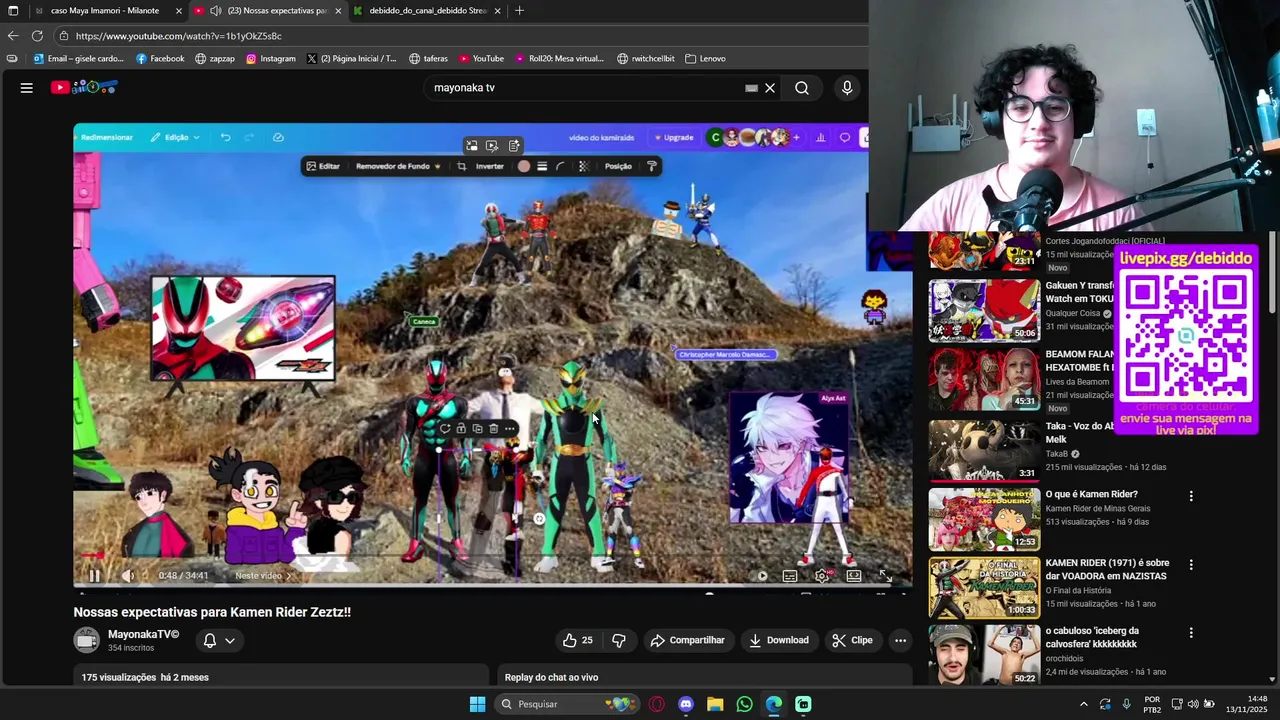Open the 'Taka - Voz do' video thumbnail

tap(984, 450)
